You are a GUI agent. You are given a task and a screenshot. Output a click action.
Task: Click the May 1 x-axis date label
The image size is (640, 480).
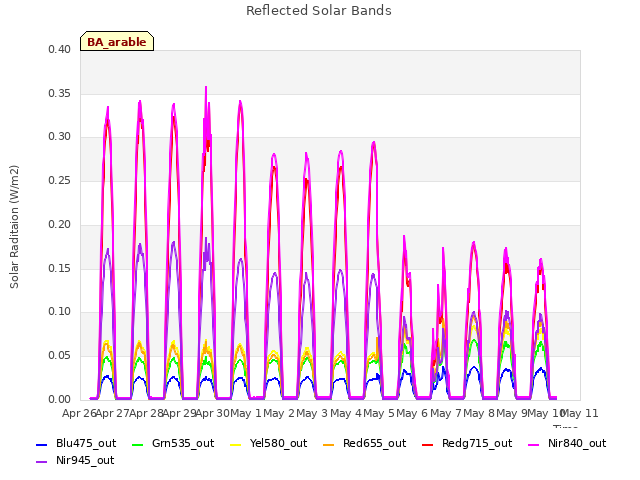246,413
